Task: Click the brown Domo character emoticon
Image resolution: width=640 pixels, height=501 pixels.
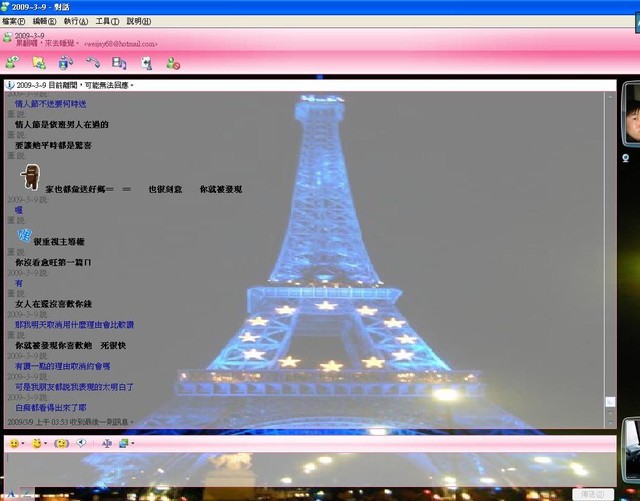Action: click(x=31, y=177)
